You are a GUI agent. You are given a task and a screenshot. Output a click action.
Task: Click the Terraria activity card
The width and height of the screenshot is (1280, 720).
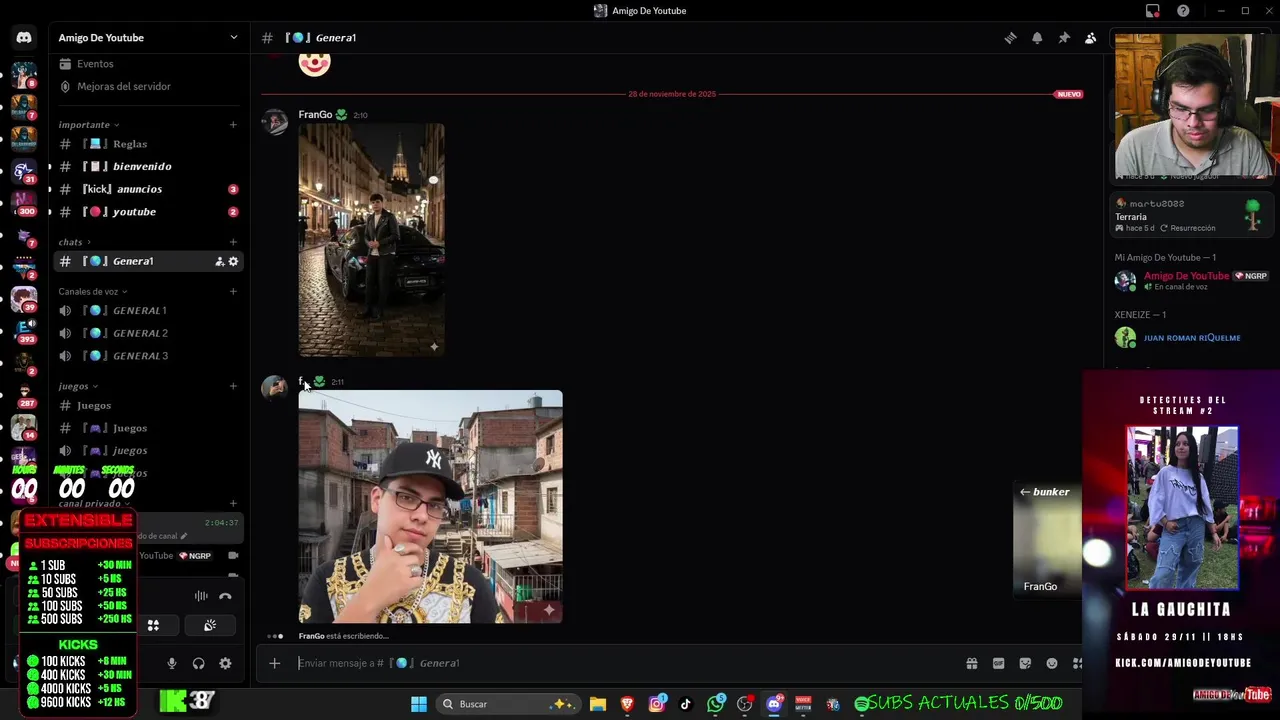(1191, 216)
